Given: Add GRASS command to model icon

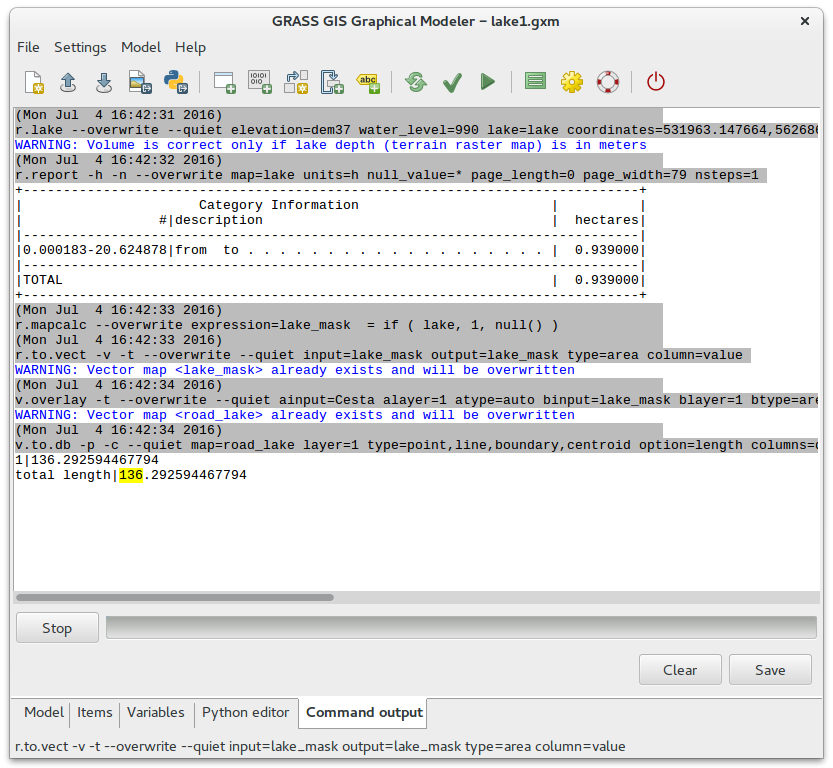Looking at the screenshot, I should tap(224, 82).
